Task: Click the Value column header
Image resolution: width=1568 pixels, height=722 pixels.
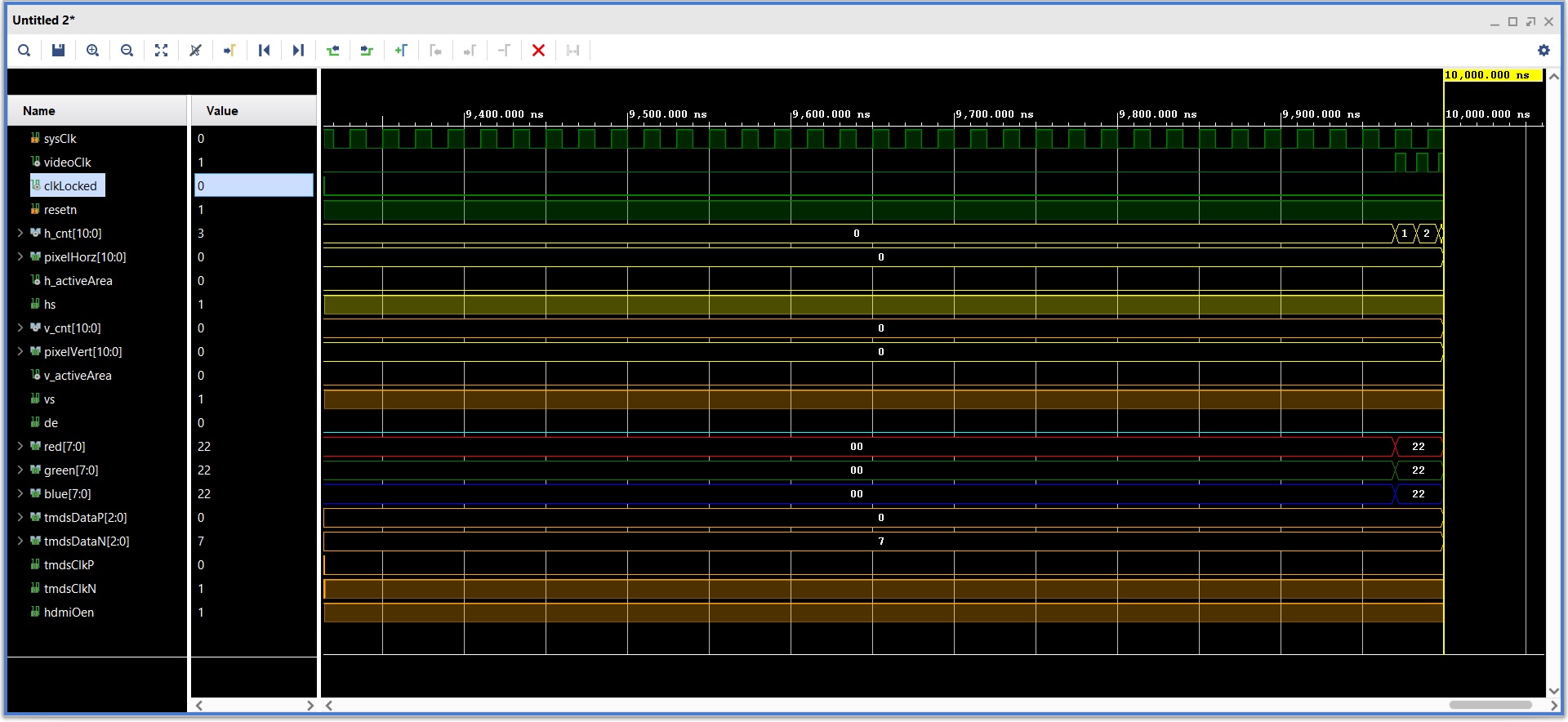Action: coord(253,111)
